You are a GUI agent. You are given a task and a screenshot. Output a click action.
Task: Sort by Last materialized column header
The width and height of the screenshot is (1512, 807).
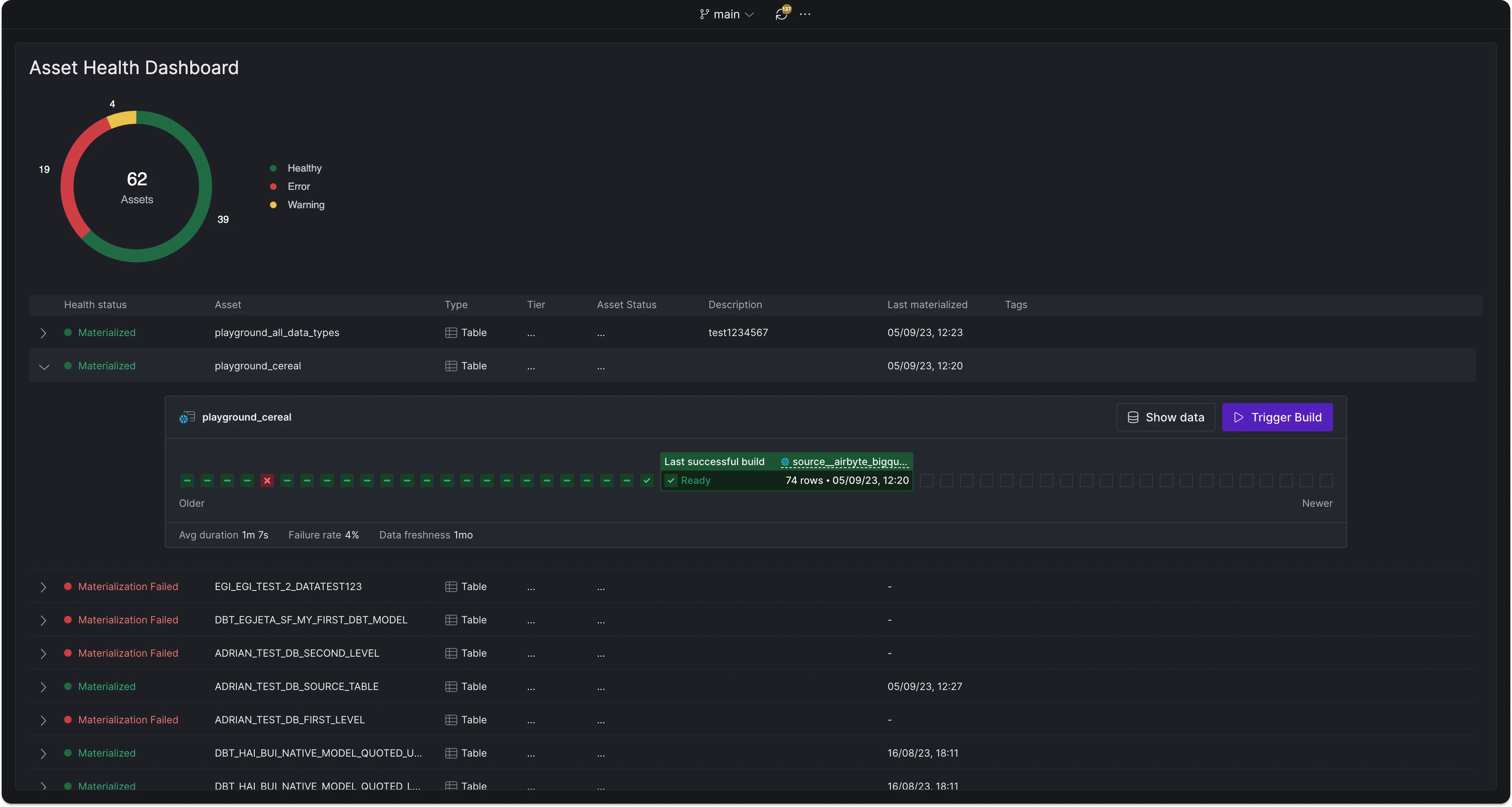click(x=928, y=305)
